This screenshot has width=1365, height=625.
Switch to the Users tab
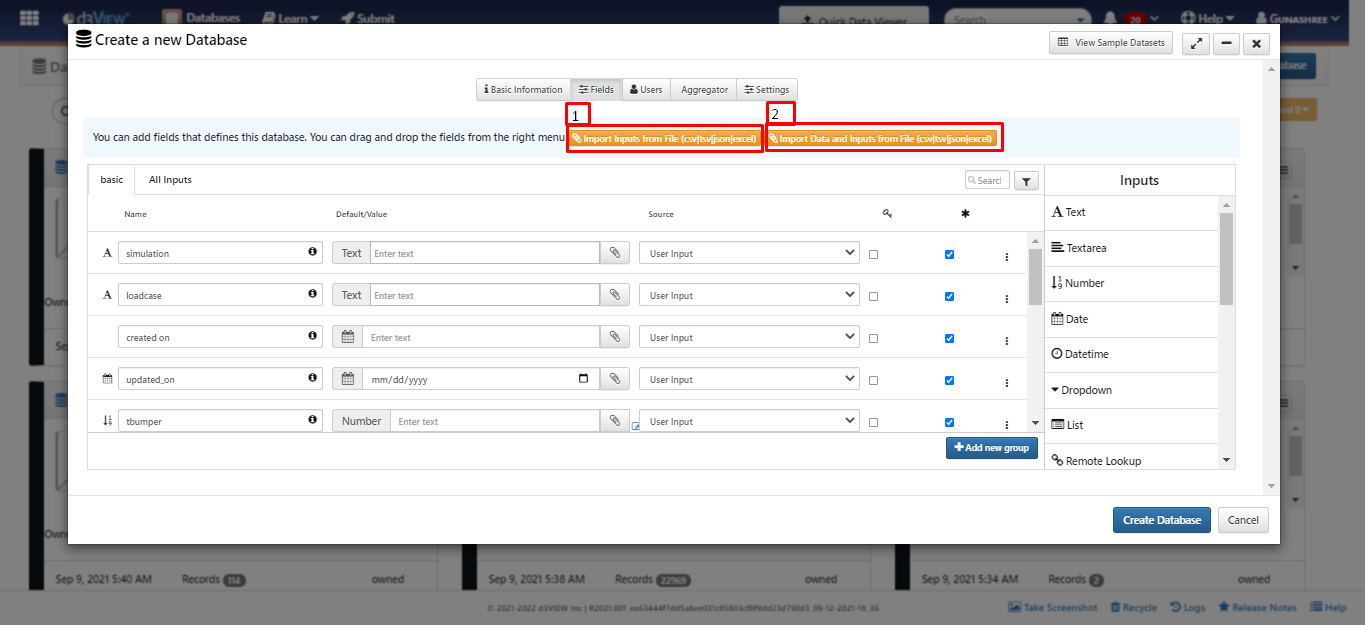pos(645,89)
